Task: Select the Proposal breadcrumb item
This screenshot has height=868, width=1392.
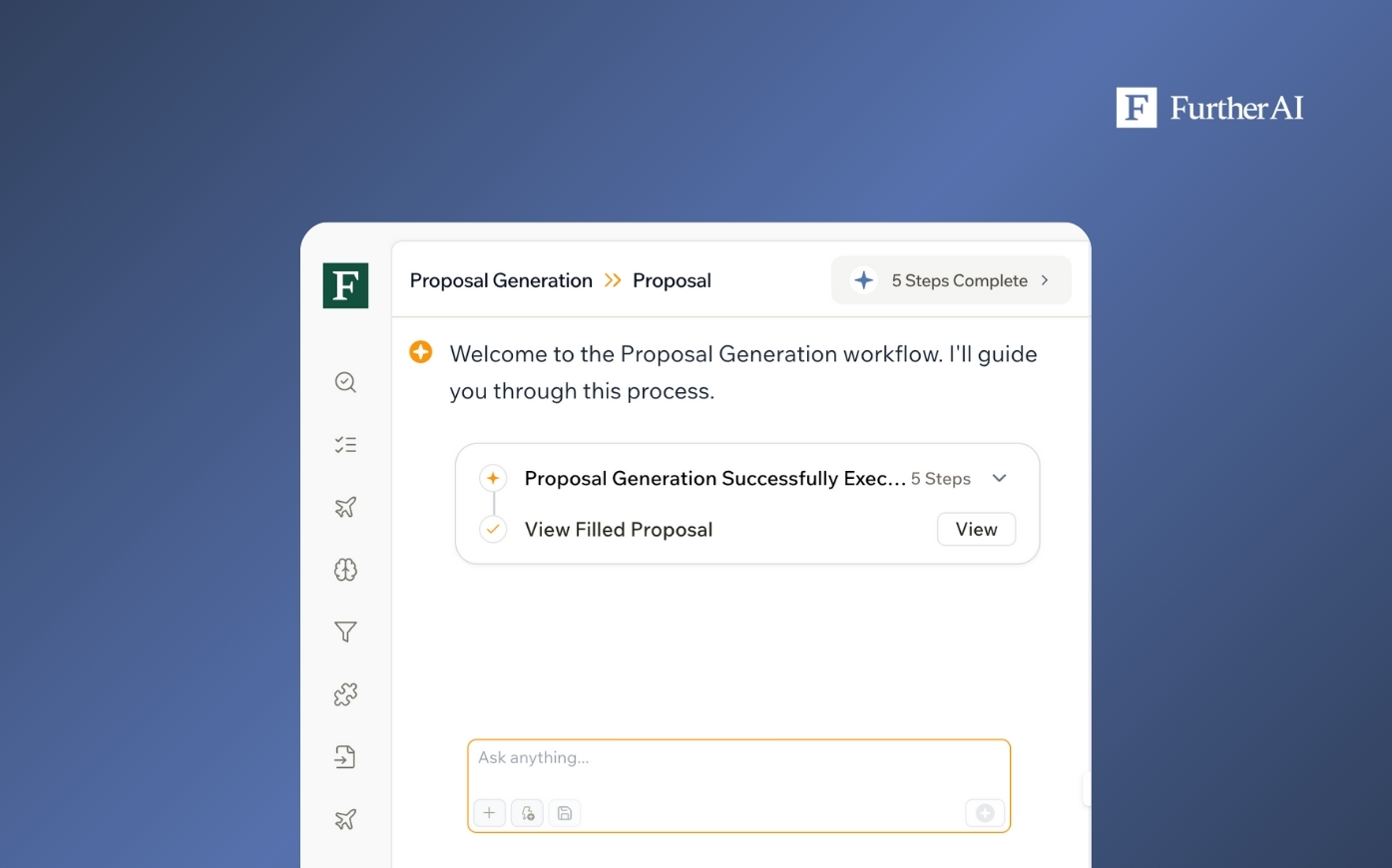Action: coord(672,280)
